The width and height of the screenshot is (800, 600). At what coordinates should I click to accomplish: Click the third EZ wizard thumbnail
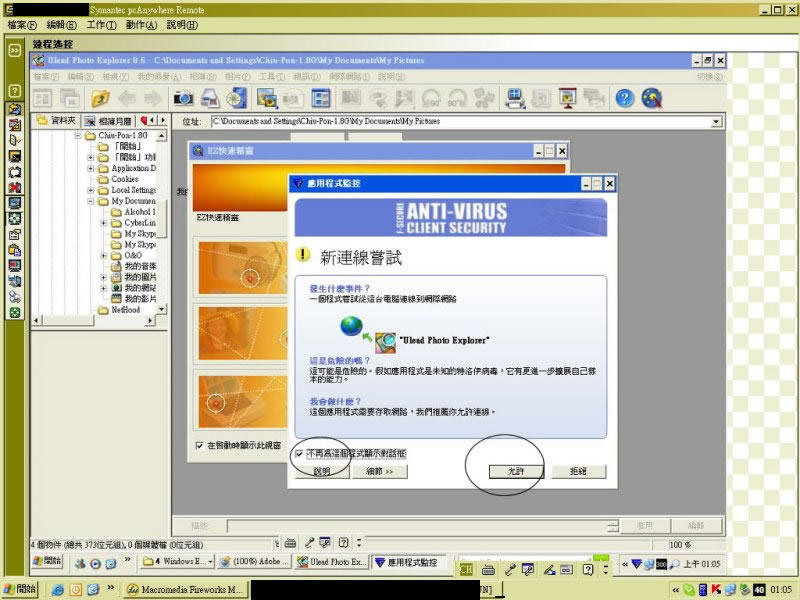click(243, 402)
